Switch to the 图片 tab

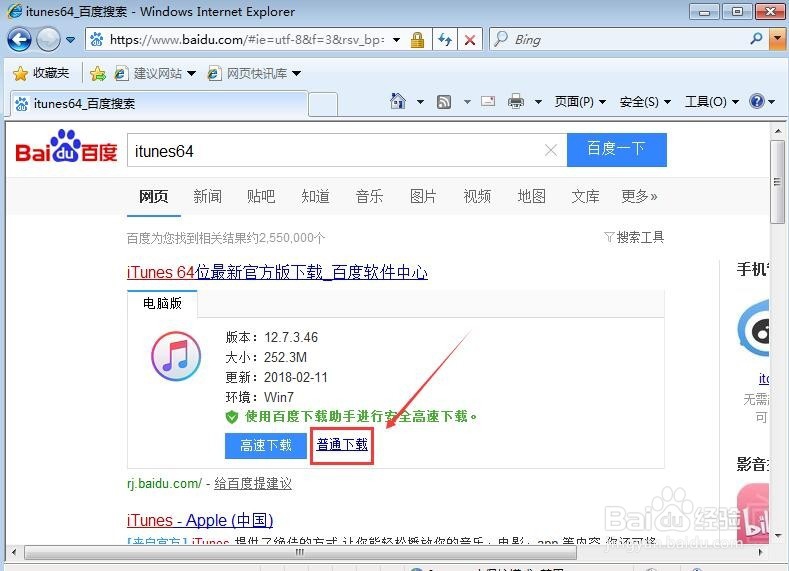[423, 196]
